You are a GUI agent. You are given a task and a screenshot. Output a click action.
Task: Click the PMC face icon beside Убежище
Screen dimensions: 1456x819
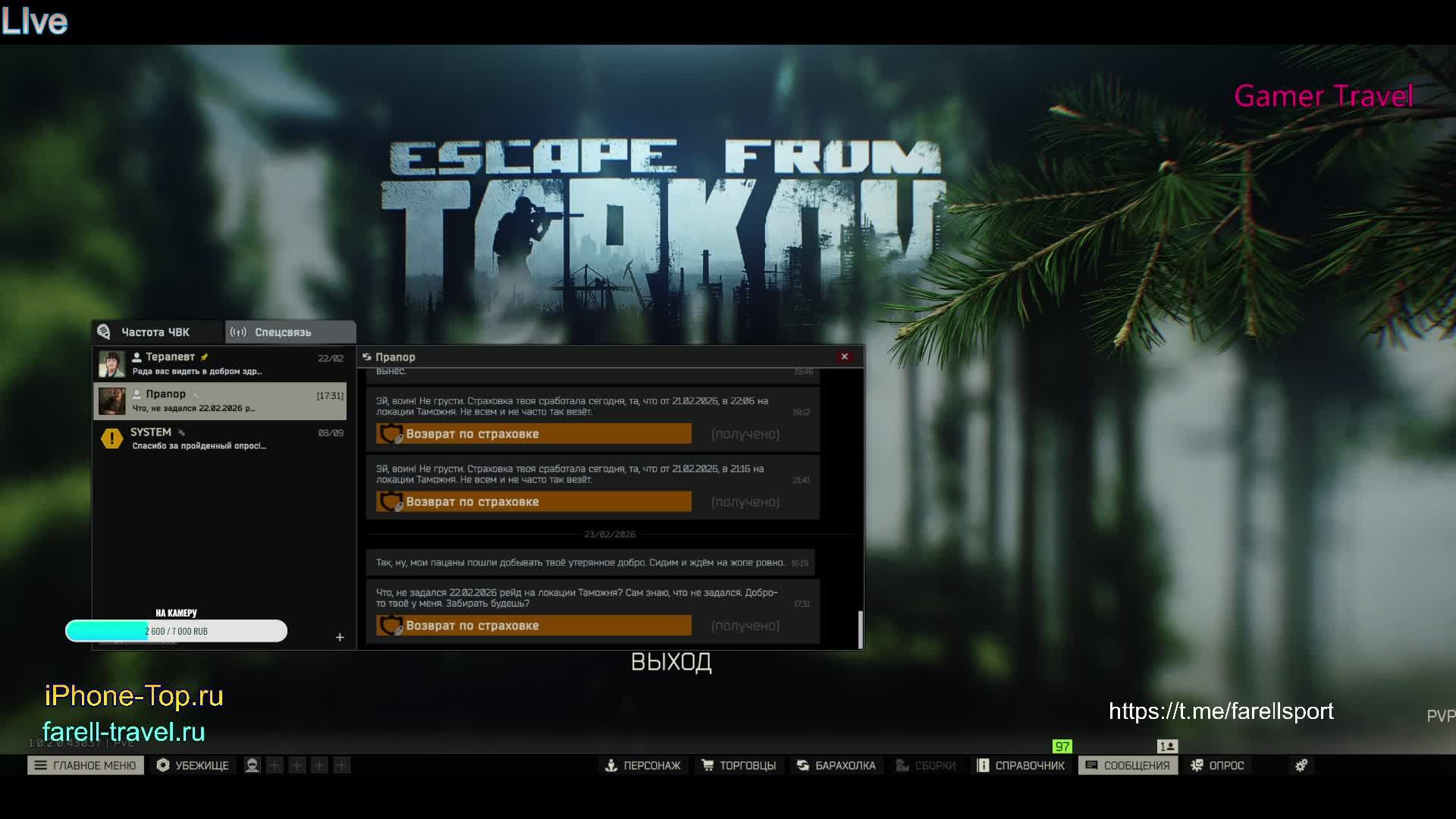click(x=252, y=765)
